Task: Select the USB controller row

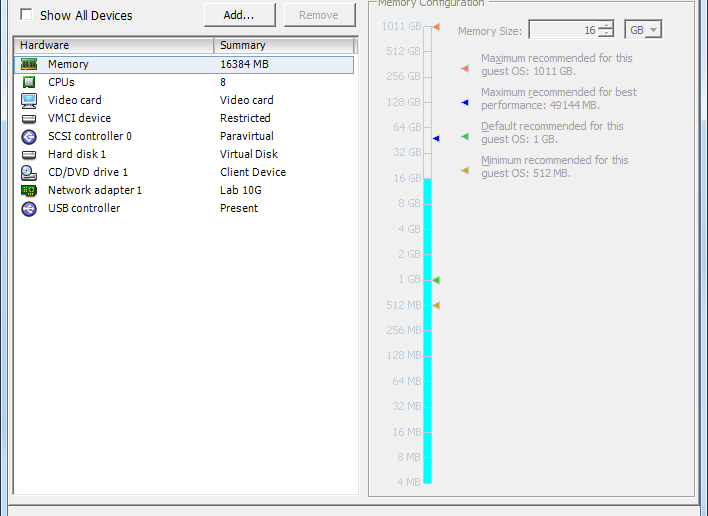Action: (184, 209)
